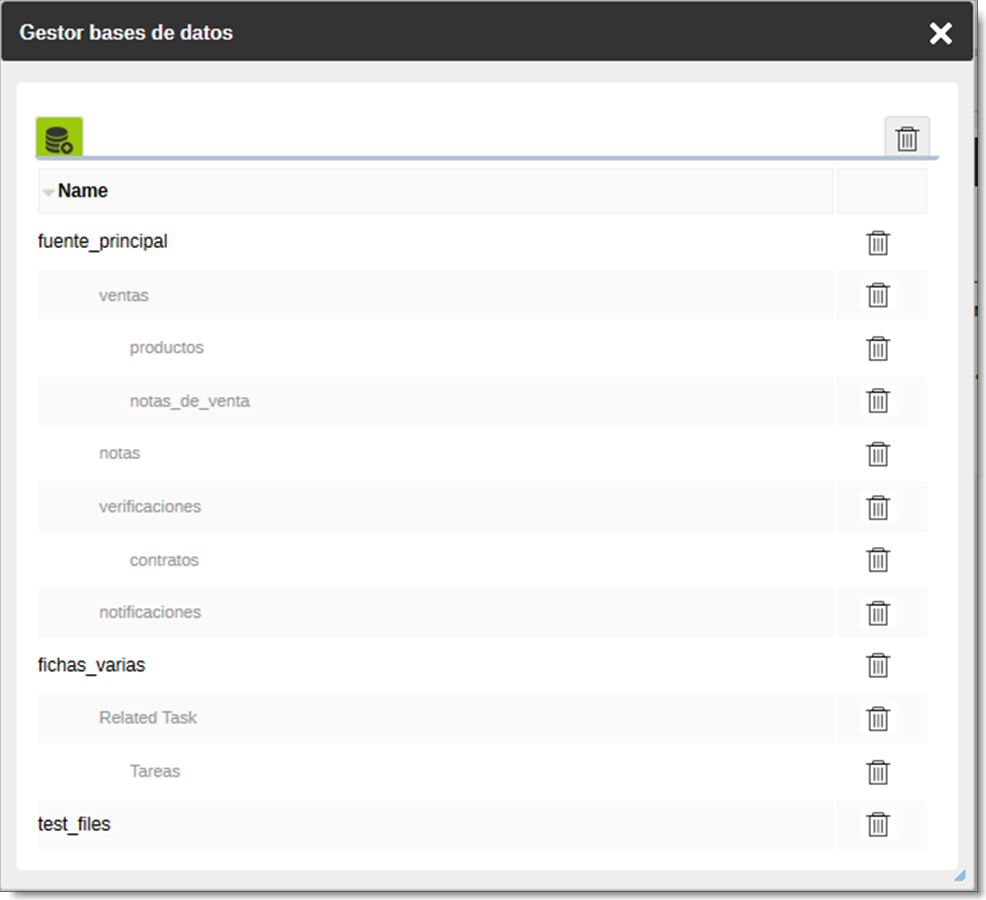
Task: Delete the fuente_principal database
Action: pyautogui.click(x=877, y=243)
